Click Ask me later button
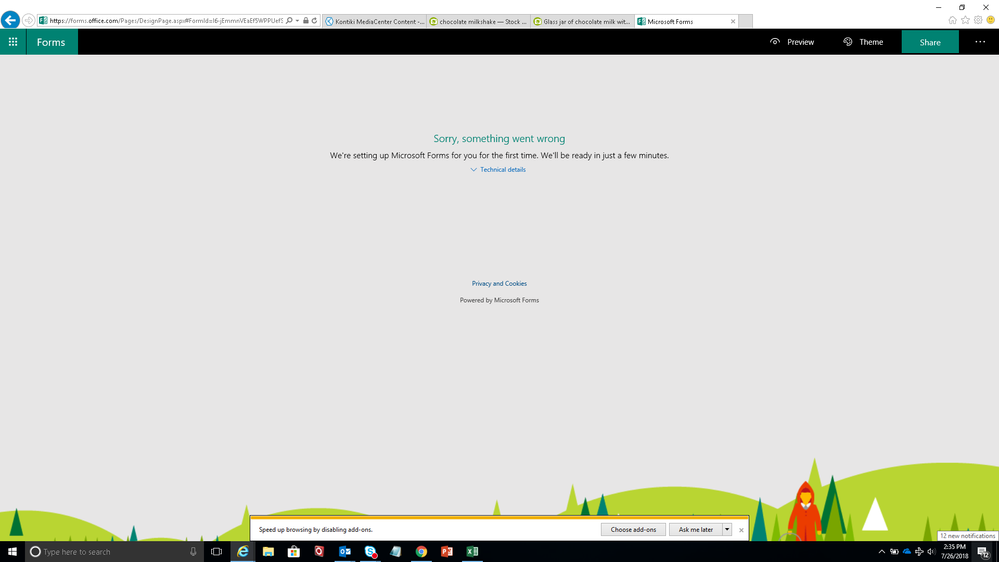This screenshot has width=999, height=562. pyautogui.click(x=695, y=530)
